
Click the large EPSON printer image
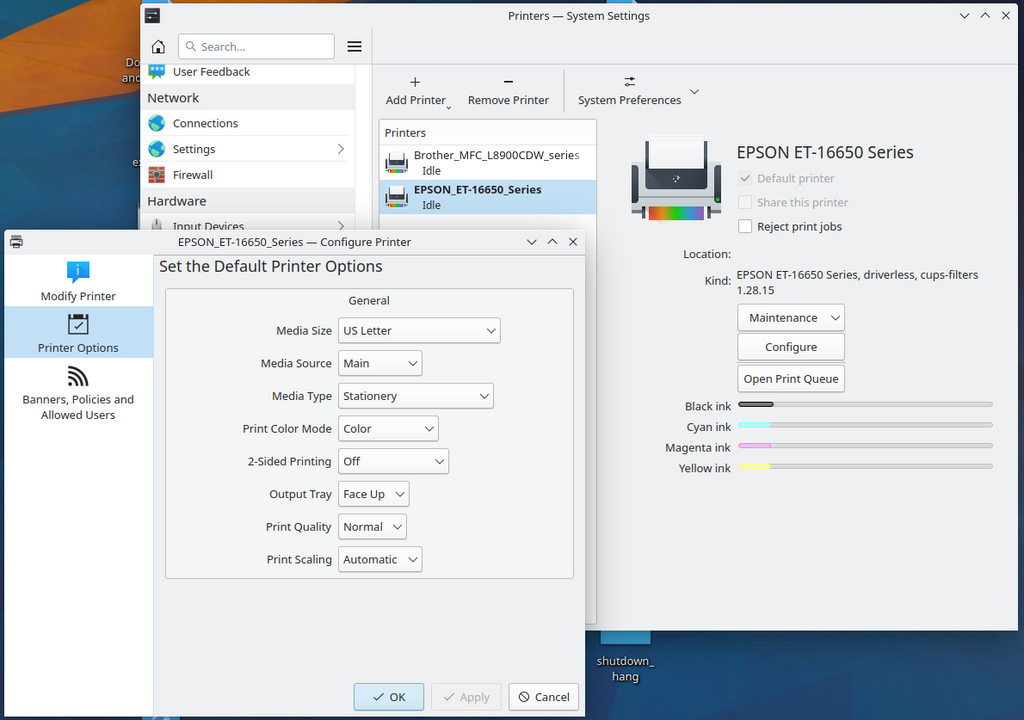tap(676, 179)
